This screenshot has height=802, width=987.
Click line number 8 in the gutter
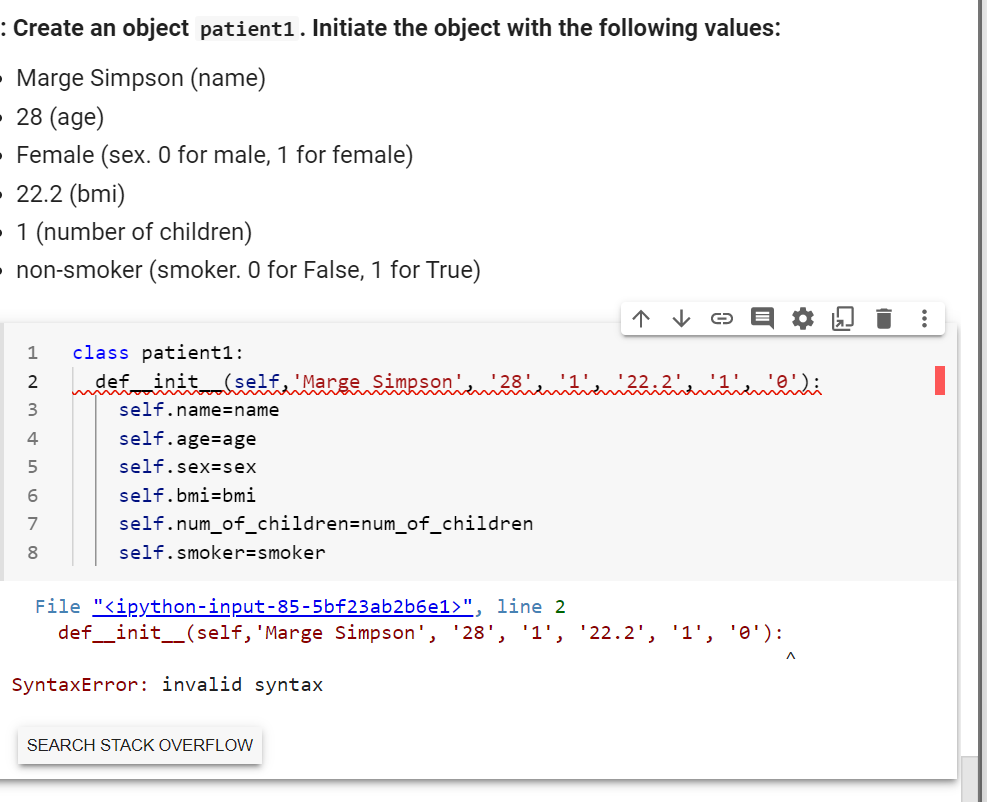[x=33, y=552]
